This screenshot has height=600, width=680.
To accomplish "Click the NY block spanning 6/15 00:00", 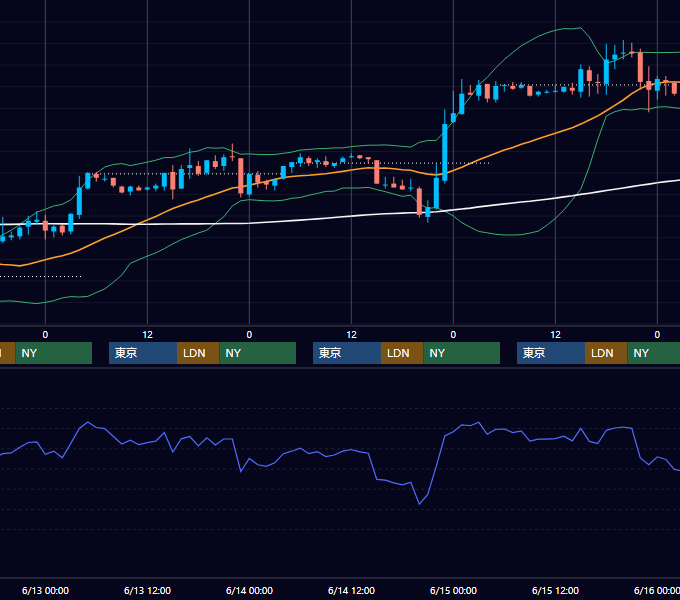I will [x=461, y=353].
